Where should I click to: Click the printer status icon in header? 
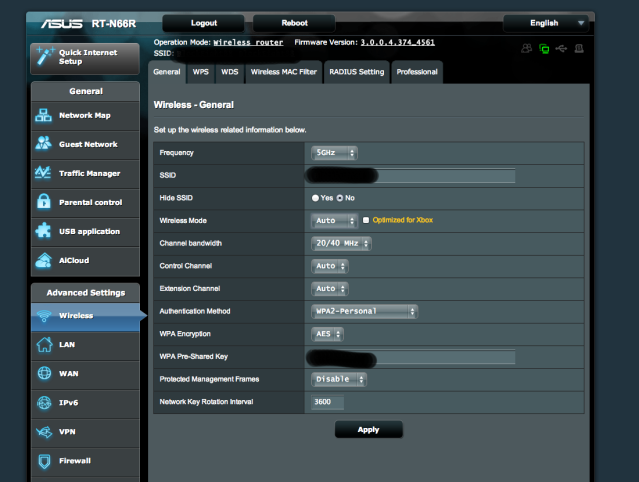(579, 48)
